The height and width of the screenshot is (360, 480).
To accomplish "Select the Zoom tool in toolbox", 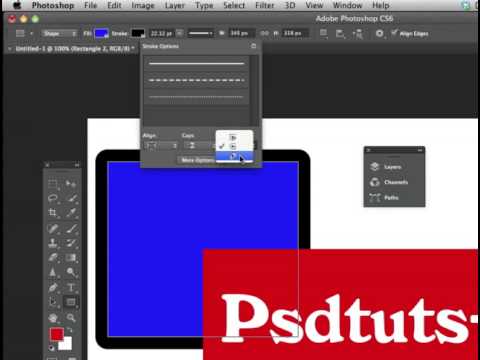I will (71, 317).
